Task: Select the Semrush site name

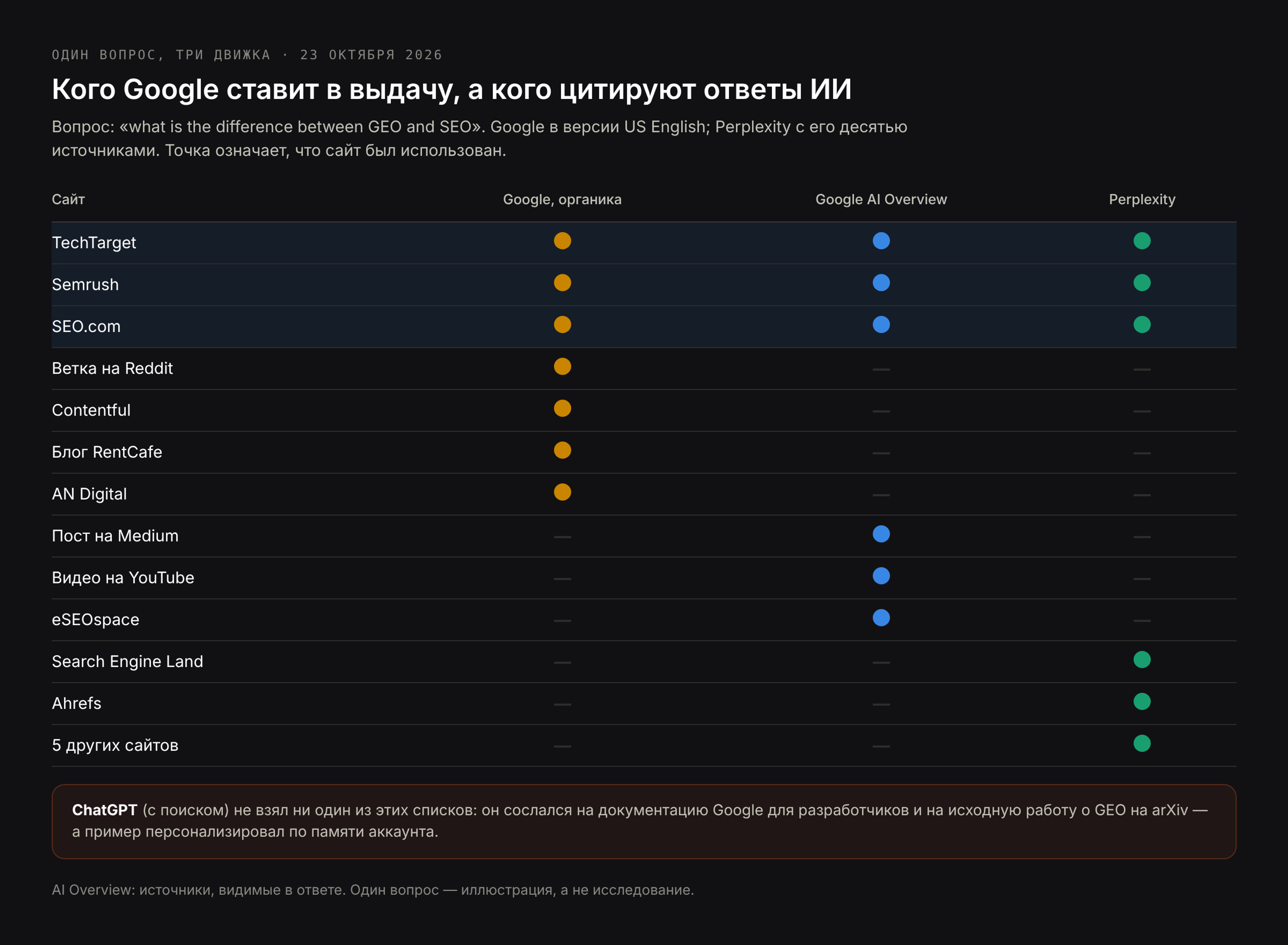Action: coord(85,284)
